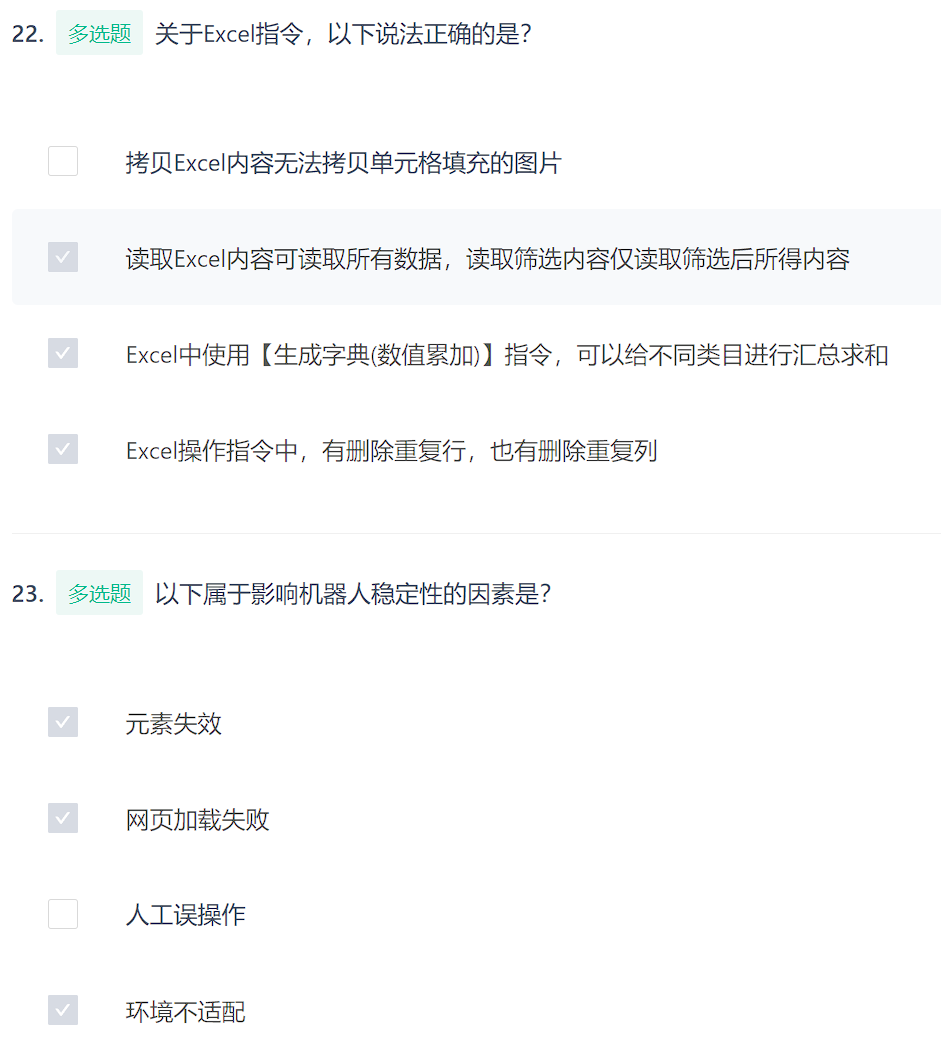Uncheck the 生成字典(数值累加) option checkbox

click(63, 353)
